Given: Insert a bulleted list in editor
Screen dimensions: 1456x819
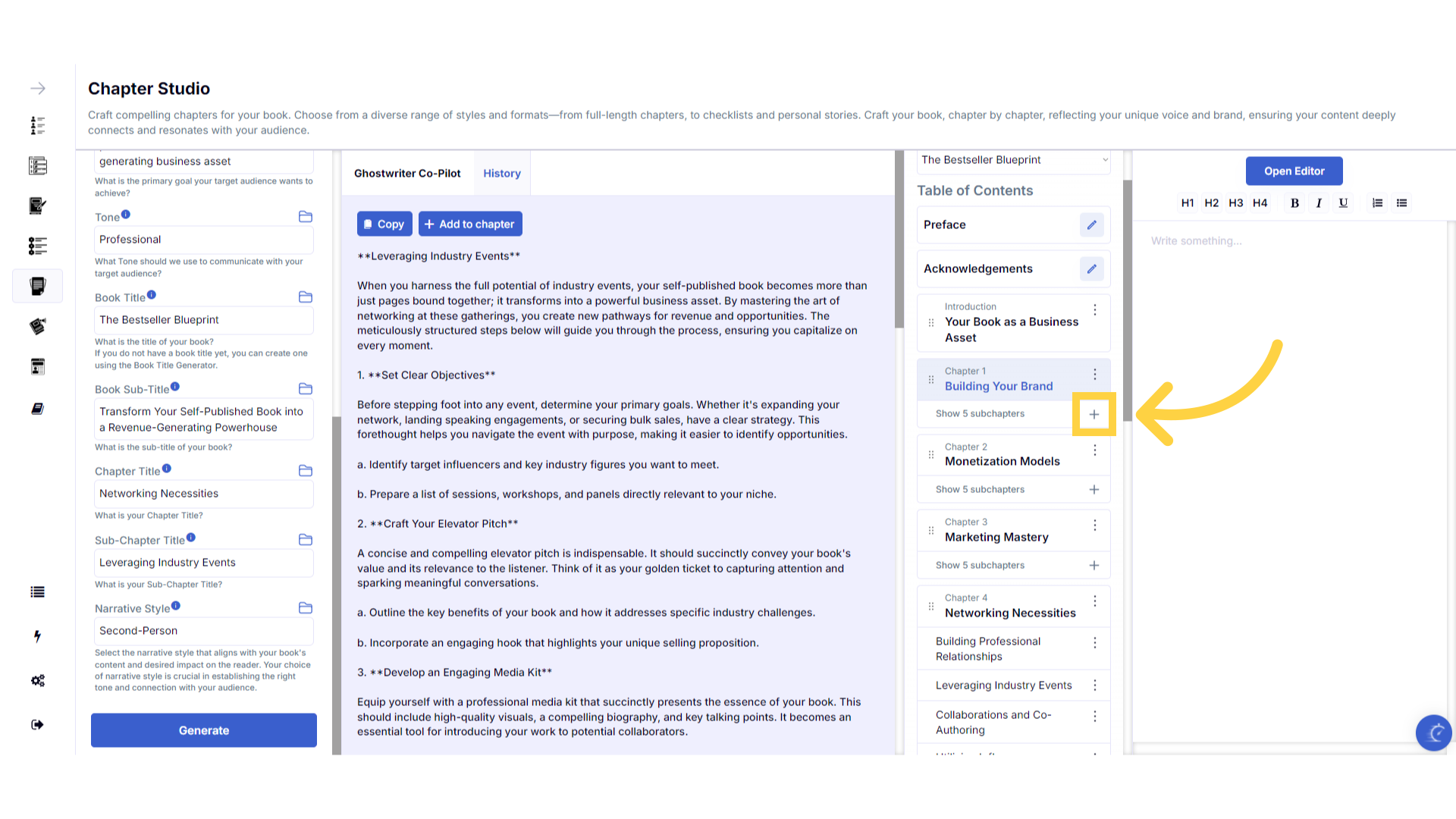Looking at the screenshot, I should pos(1402,203).
